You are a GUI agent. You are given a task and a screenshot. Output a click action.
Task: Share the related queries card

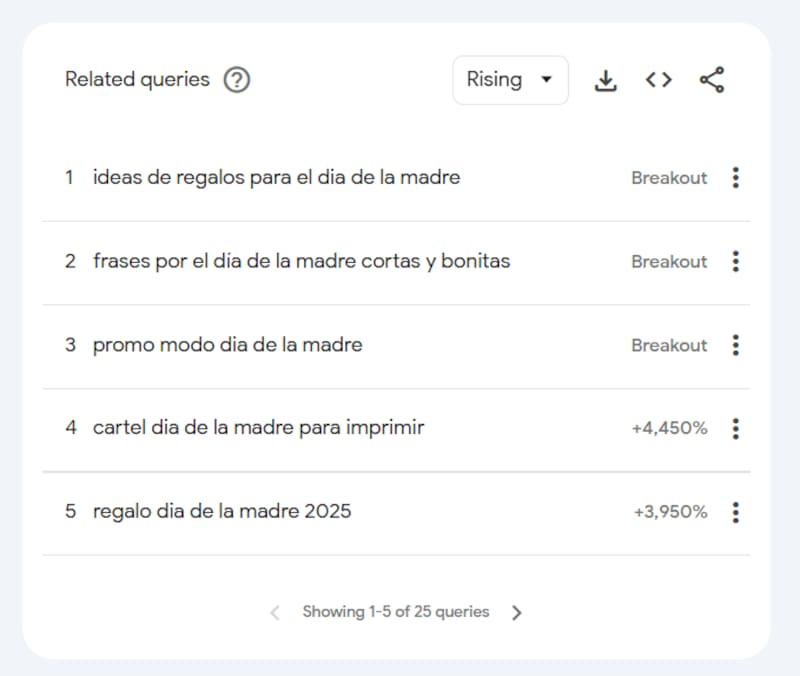pyautogui.click(x=712, y=81)
